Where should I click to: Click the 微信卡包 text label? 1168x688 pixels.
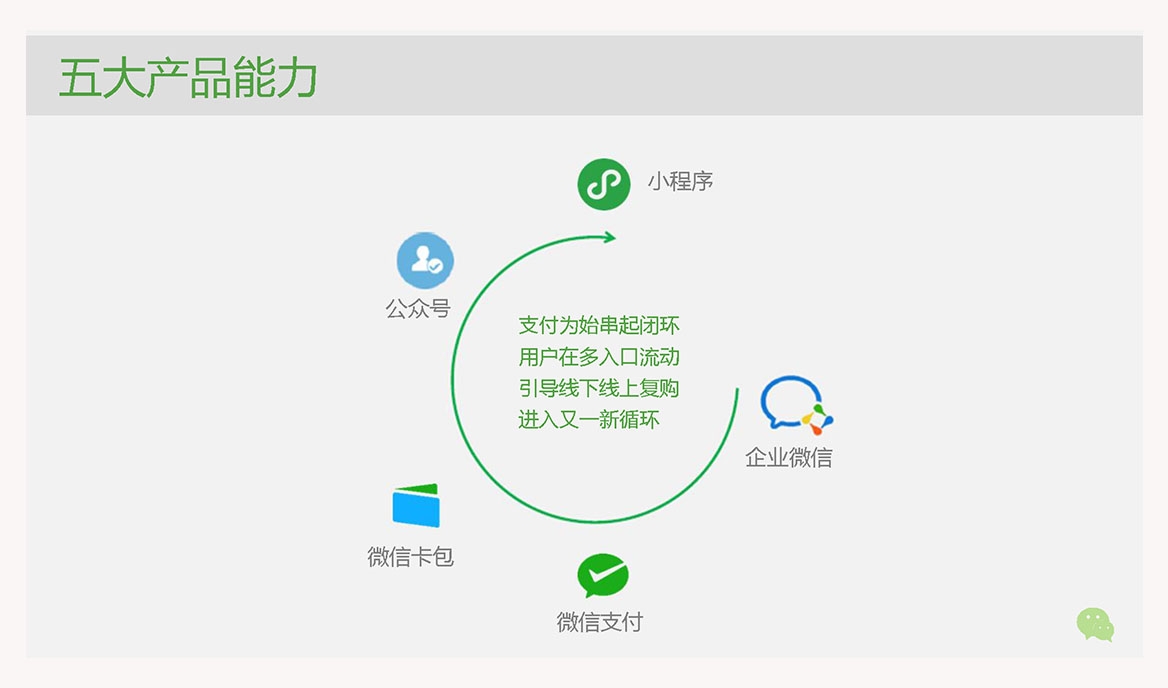[411, 557]
